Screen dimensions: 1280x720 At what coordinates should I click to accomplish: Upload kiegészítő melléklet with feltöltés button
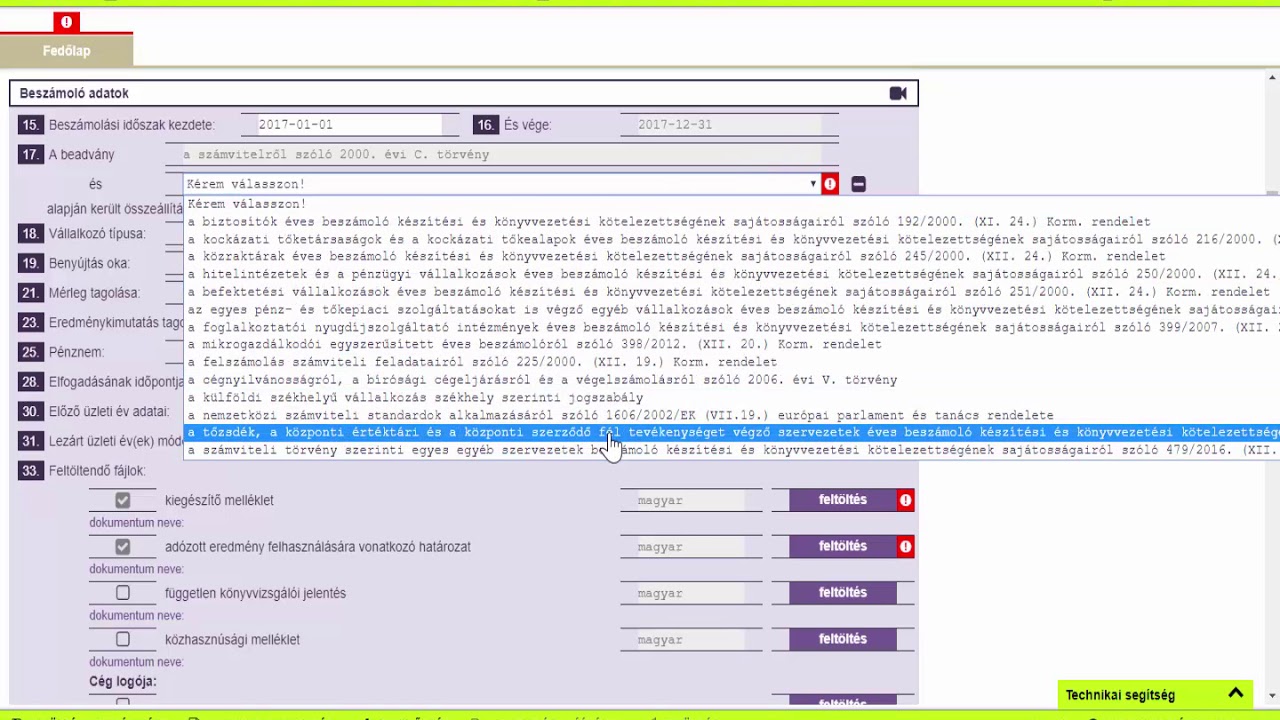pyautogui.click(x=843, y=500)
